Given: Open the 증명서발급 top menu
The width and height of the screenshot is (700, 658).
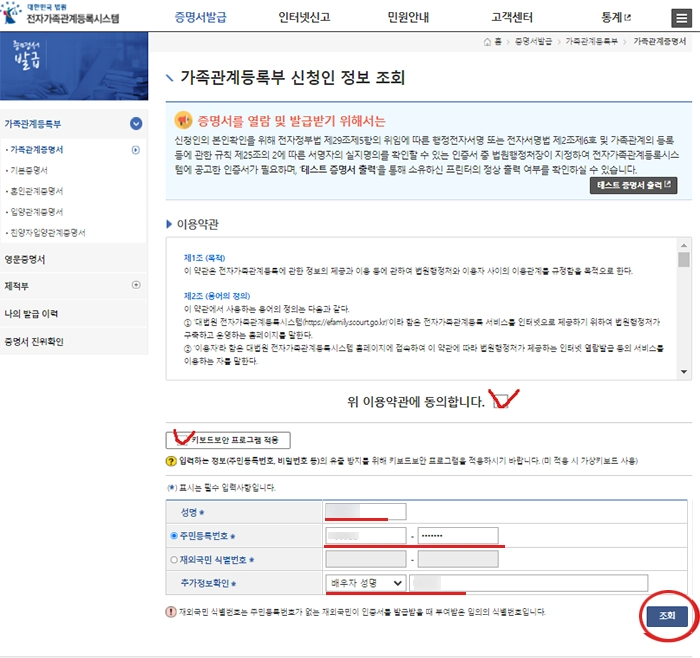Looking at the screenshot, I should (200, 17).
